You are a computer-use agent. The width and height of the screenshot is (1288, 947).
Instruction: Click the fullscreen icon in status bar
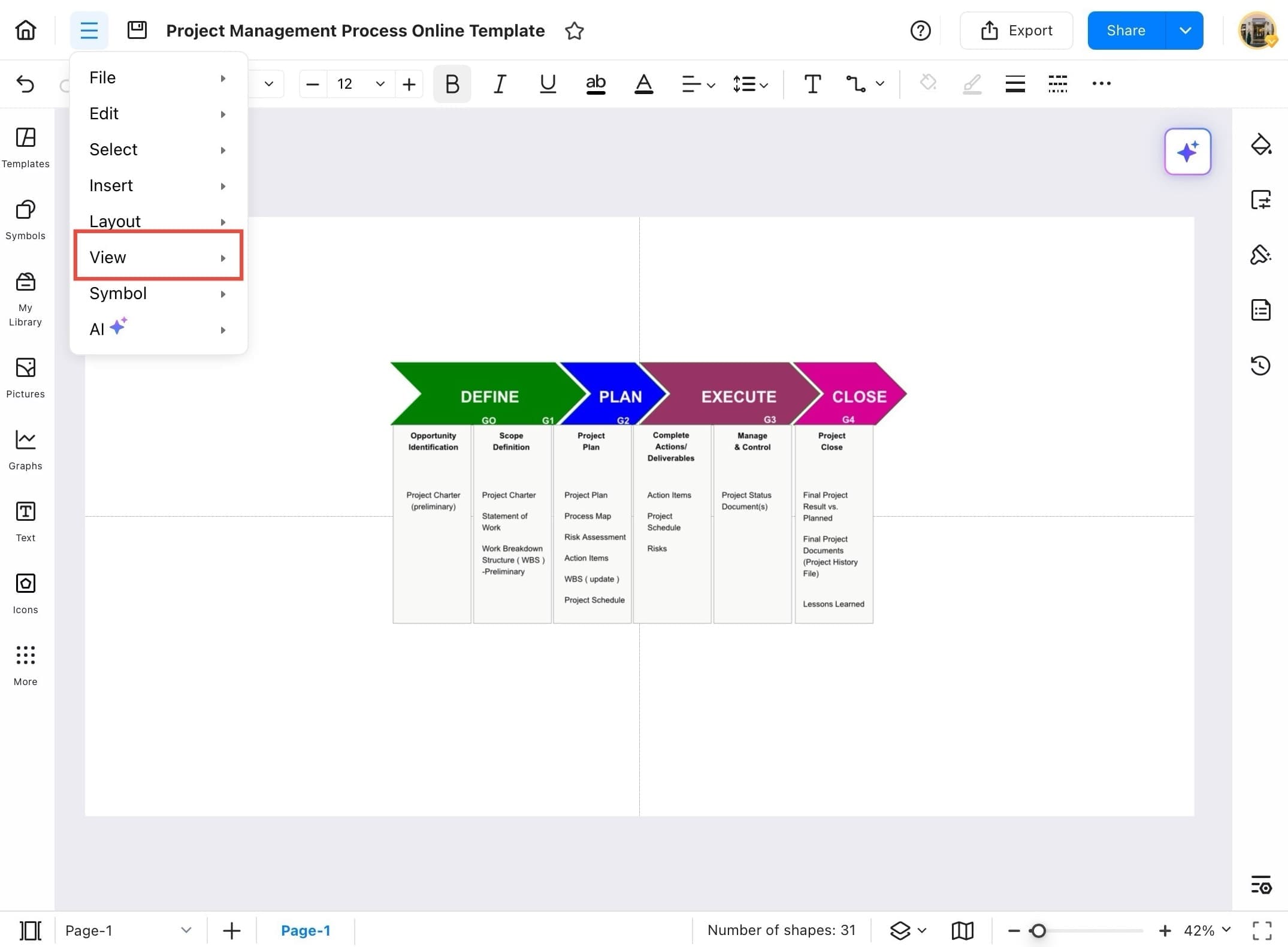pos(1262,930)
